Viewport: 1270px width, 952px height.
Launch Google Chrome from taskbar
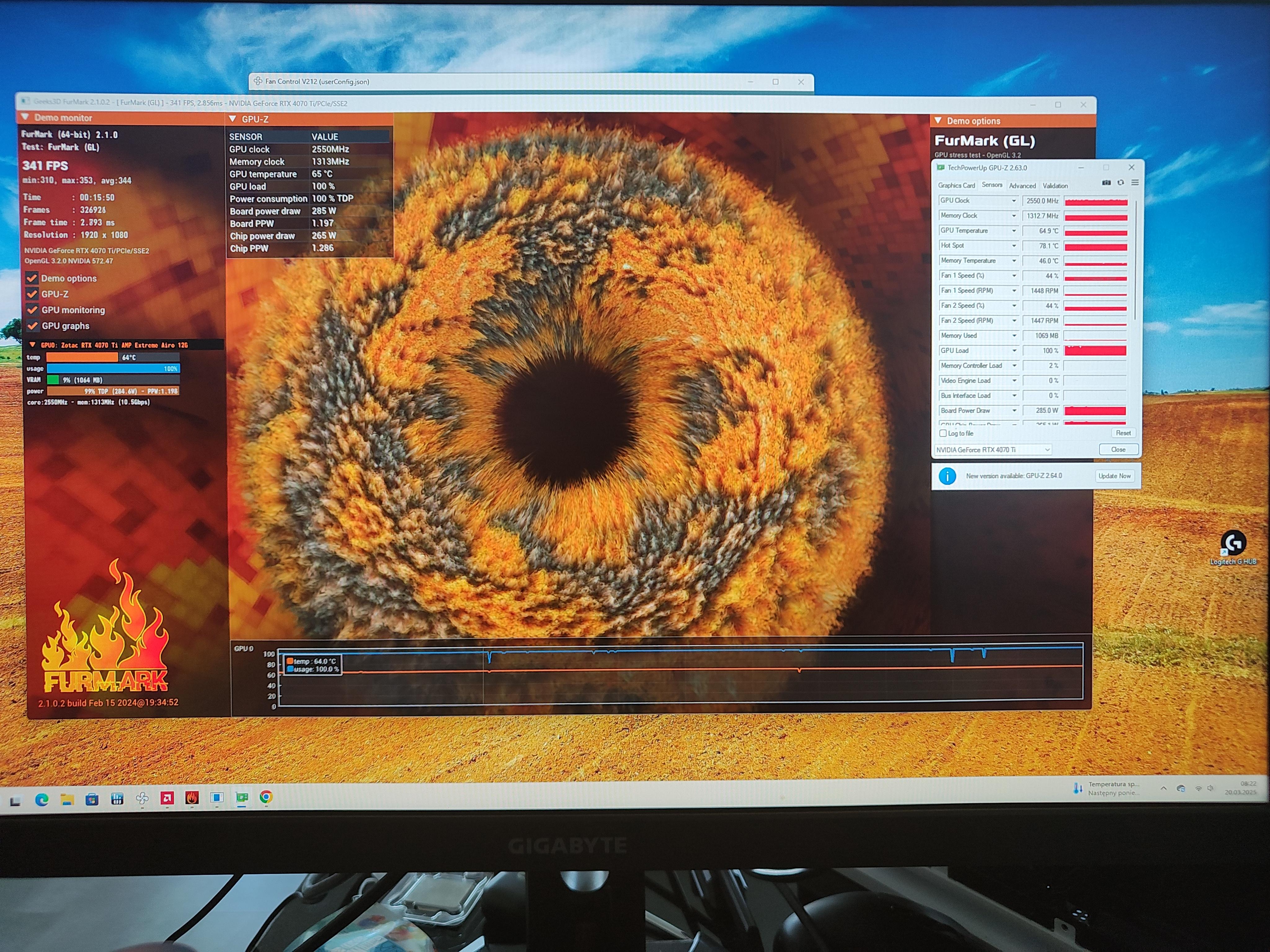tap(266, 796)
